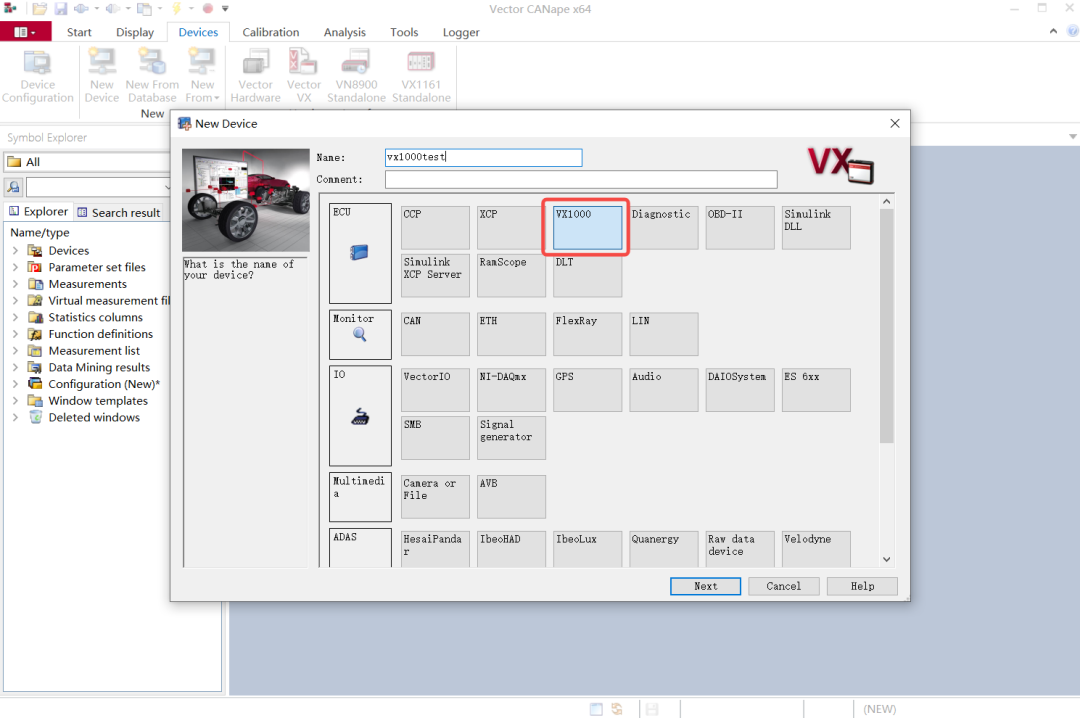The width and height of the screenshot is (1080, 718).
Task: Click the Help button
Action: coord(861,586)
